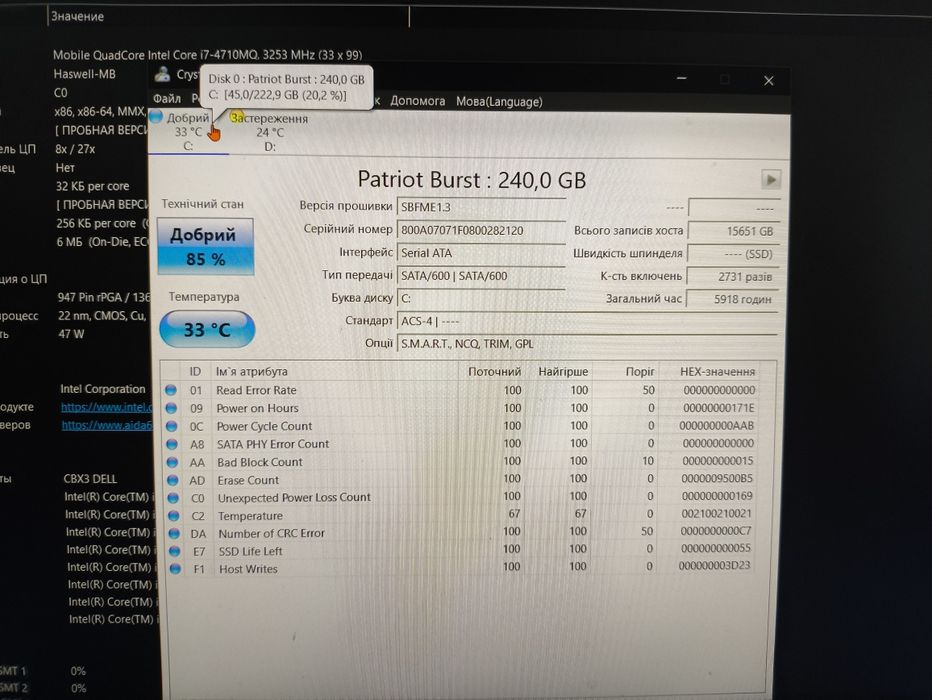This screenshot has width=932, height=700.
Task: Open the aida64 link in background window
Action: click(107, 425)
